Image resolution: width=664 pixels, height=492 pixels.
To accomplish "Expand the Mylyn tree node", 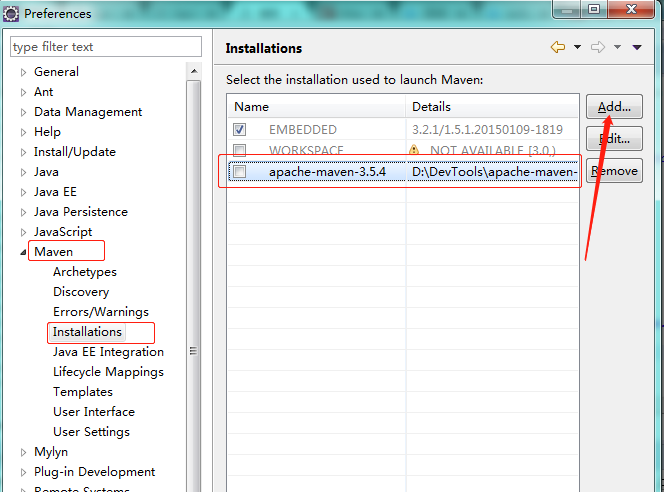I will (23, 452).
